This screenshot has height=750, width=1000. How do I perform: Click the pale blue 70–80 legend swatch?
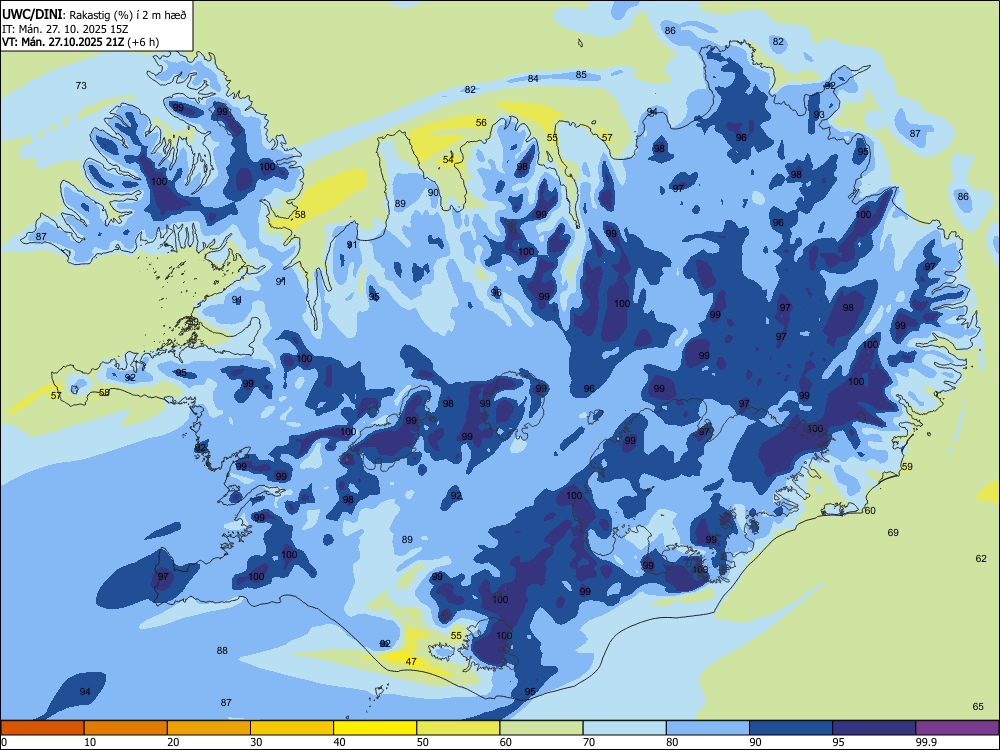[x=624, y=728]
